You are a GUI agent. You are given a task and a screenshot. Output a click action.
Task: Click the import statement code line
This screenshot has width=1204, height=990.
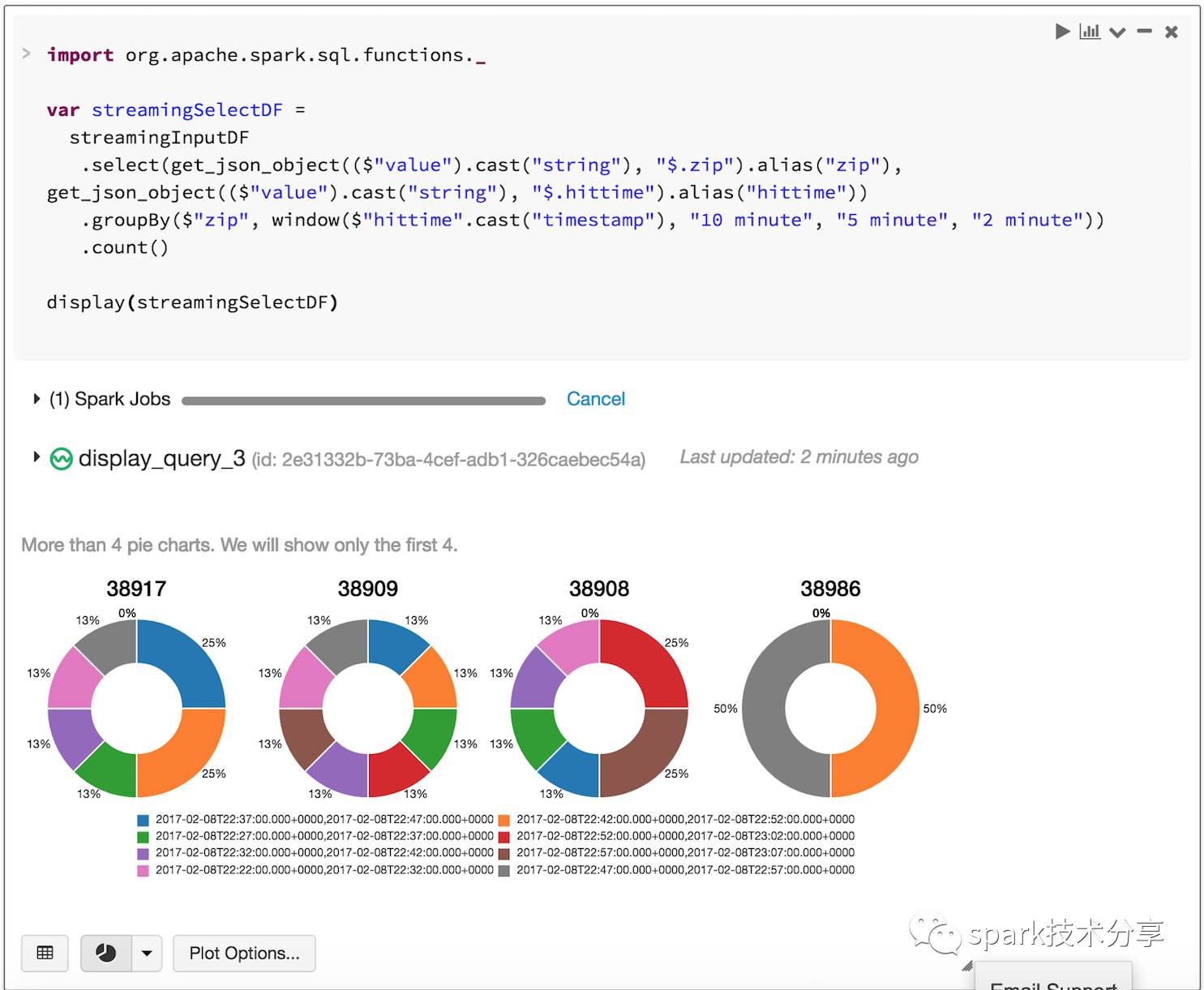pos(266,55)
